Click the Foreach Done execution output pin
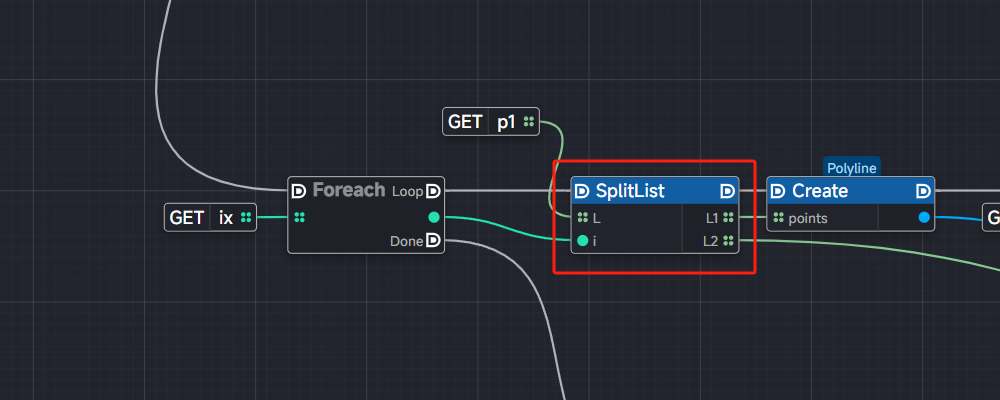Screen dimensions: 1000x400 click(x=433, y=240)
